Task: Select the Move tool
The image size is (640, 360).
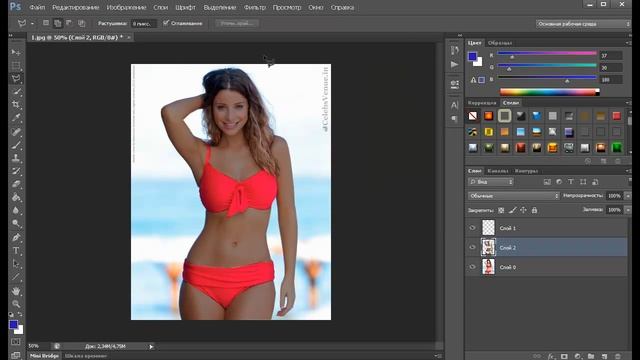Action: 16,52
